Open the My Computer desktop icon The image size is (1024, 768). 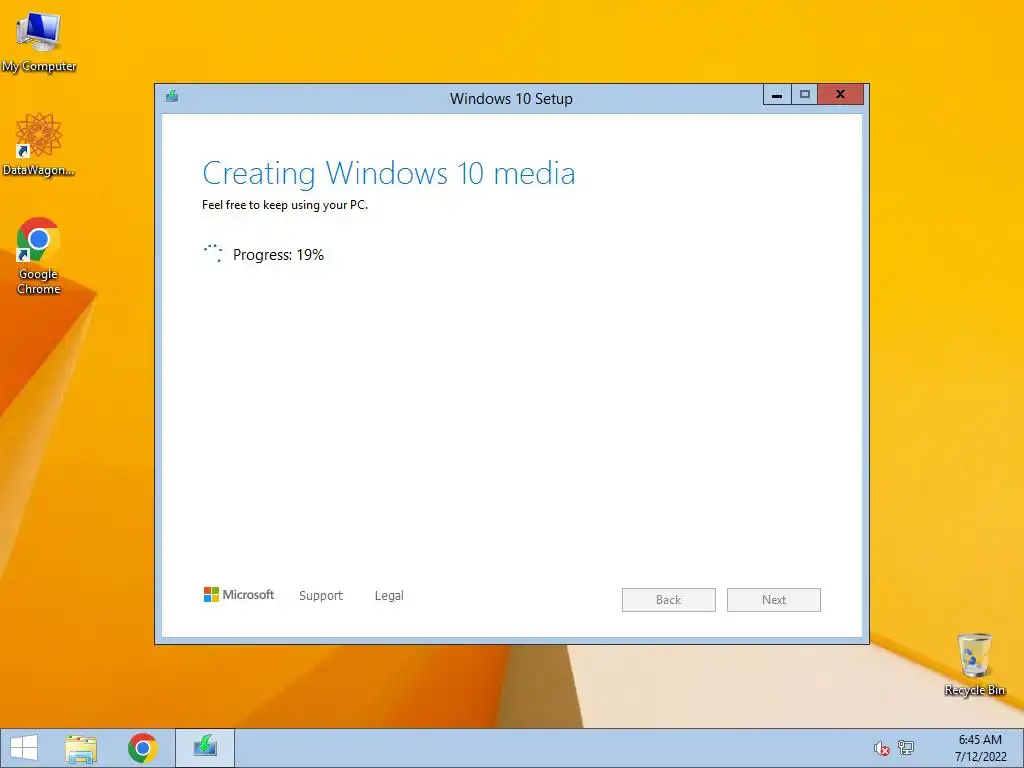coord(39,40)
